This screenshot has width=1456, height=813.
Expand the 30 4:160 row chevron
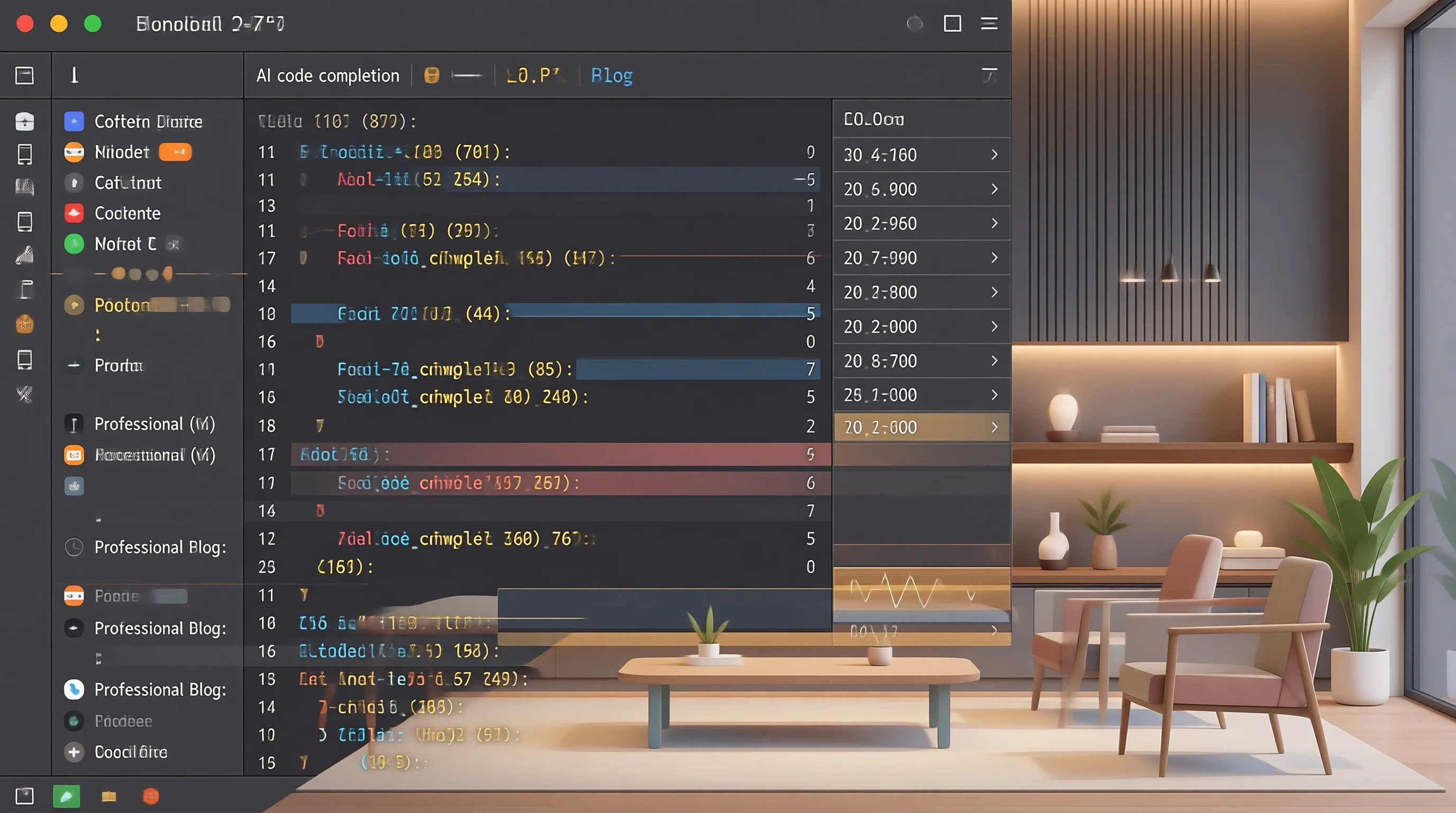tap(994, 155)
